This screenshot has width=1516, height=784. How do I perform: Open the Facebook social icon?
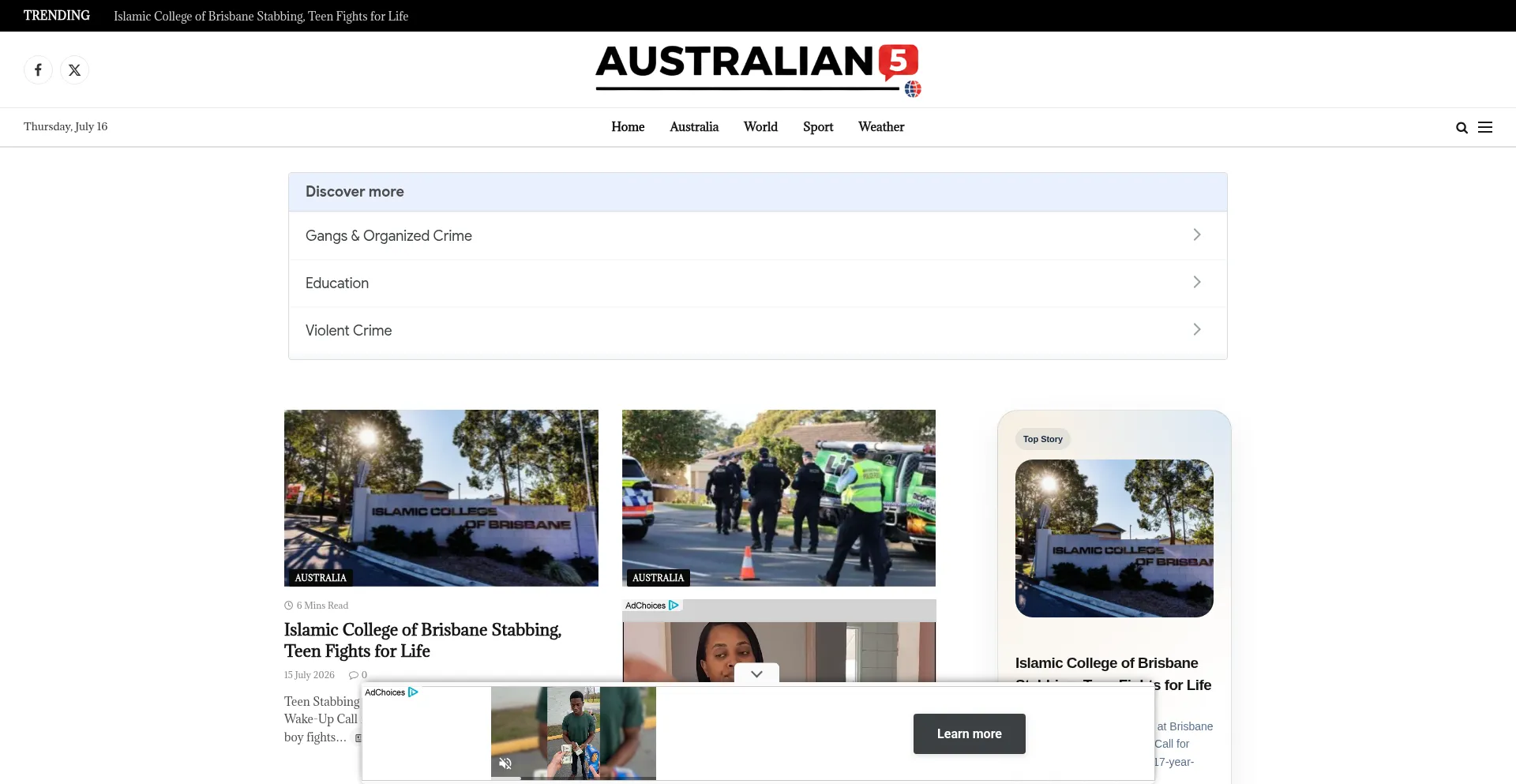tap(38, 70)
